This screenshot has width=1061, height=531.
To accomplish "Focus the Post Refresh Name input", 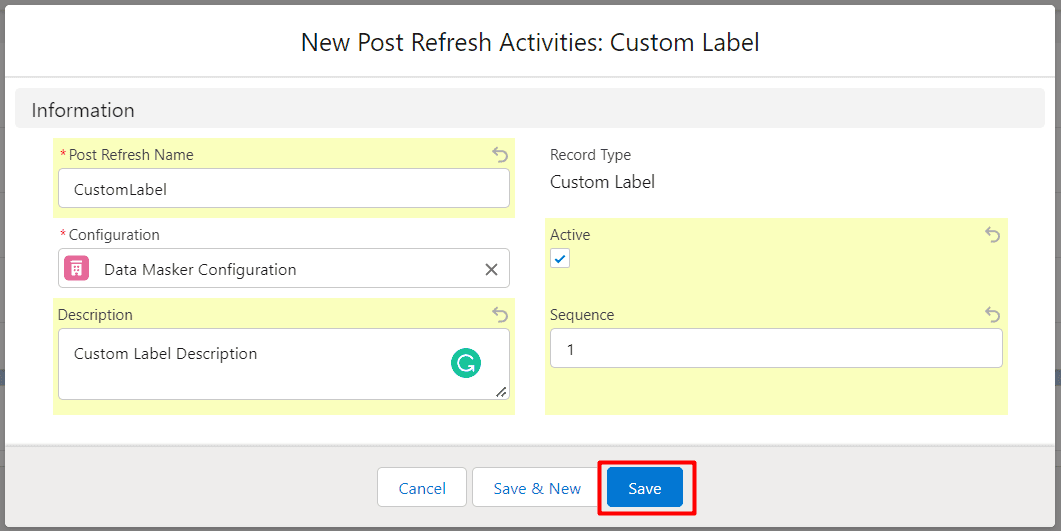I will click(x=284, y=188).
